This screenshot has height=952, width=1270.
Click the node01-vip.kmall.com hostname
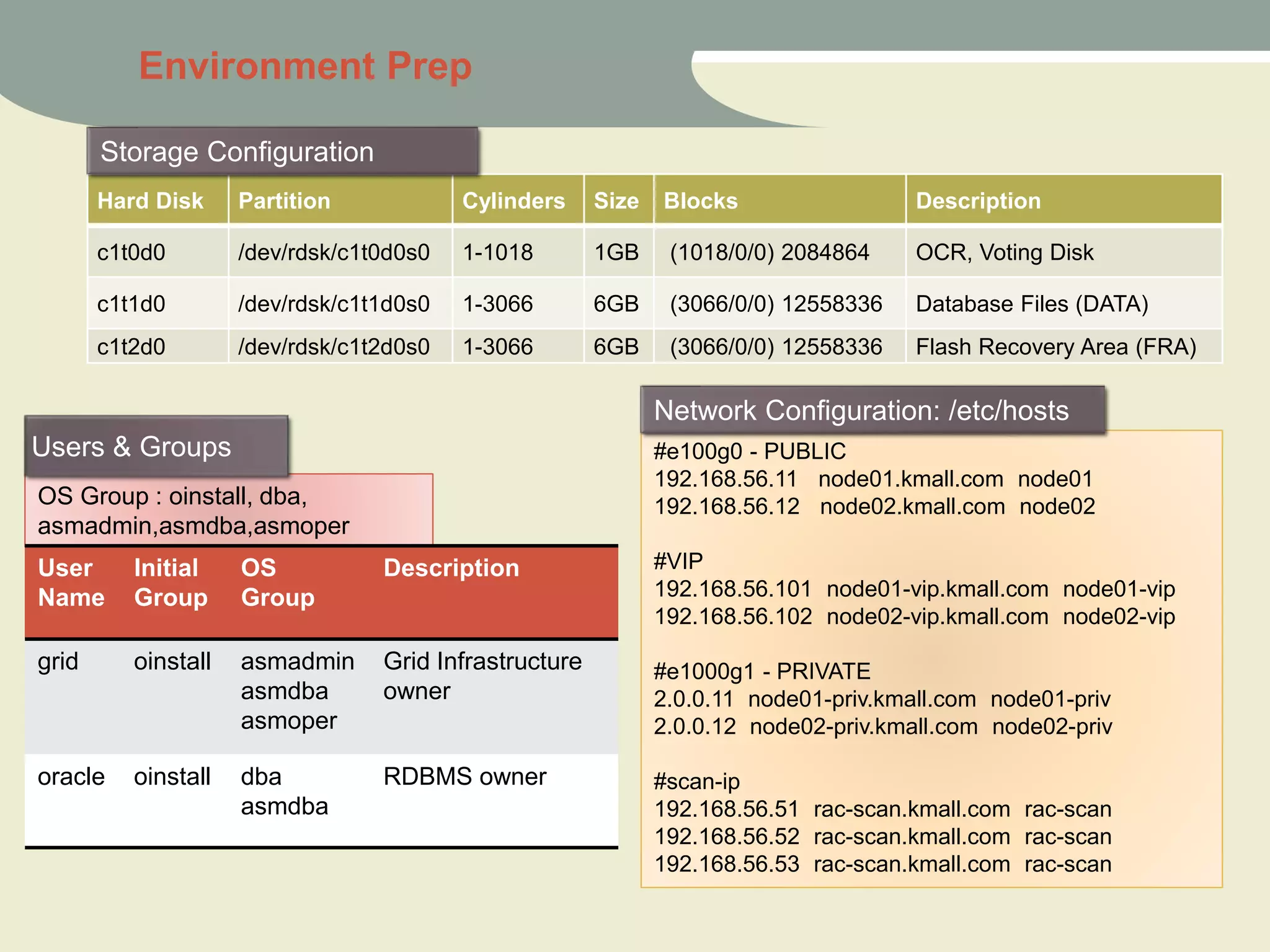coord(938,589)
